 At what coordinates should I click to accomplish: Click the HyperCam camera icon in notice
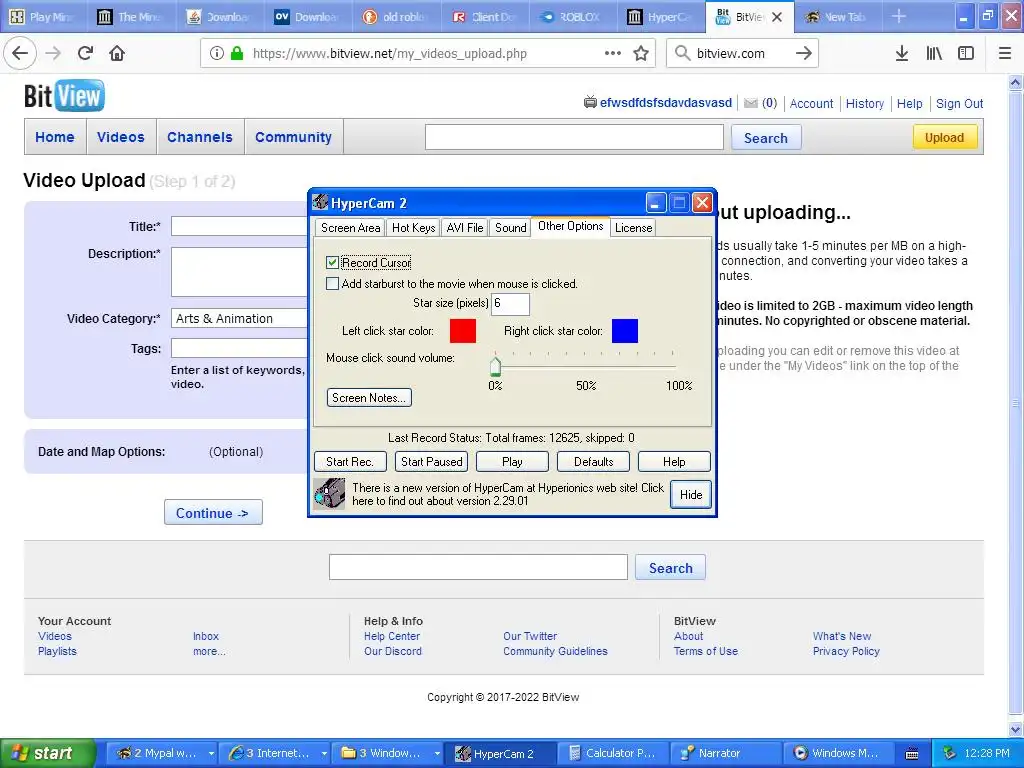[x=330, y=494]
